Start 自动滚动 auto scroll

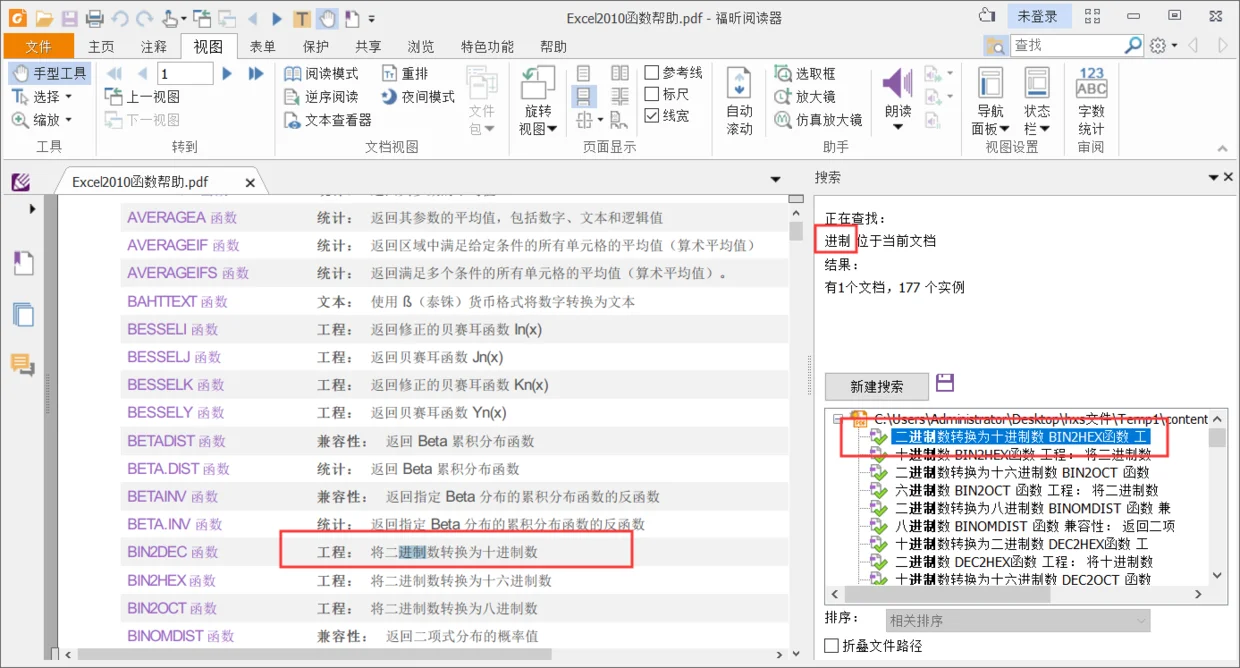tap(739, 101)
